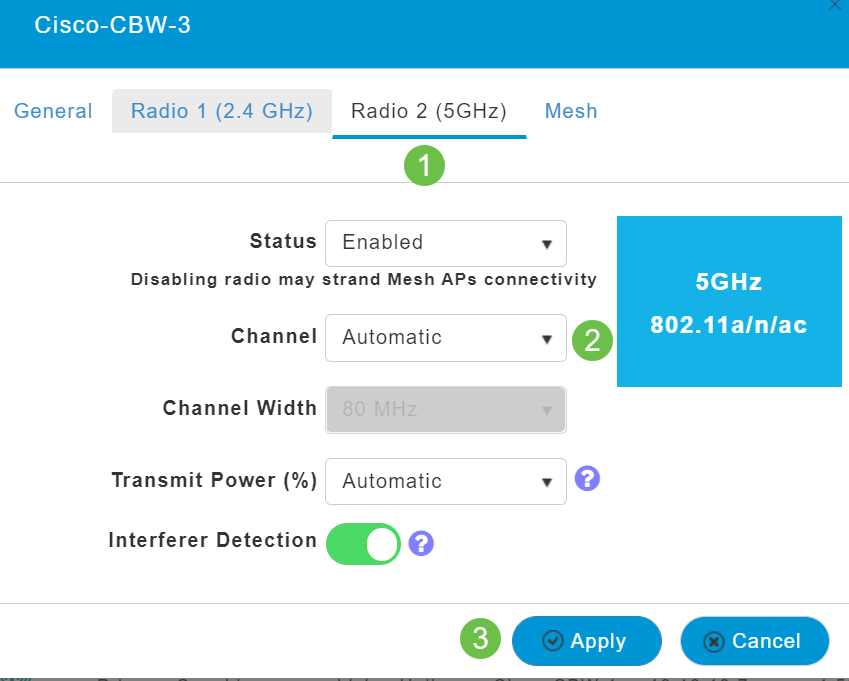The image size is (849, 681).
Task: Click the grayed Channel Width 80 MHz control
Action: [445, 409]
